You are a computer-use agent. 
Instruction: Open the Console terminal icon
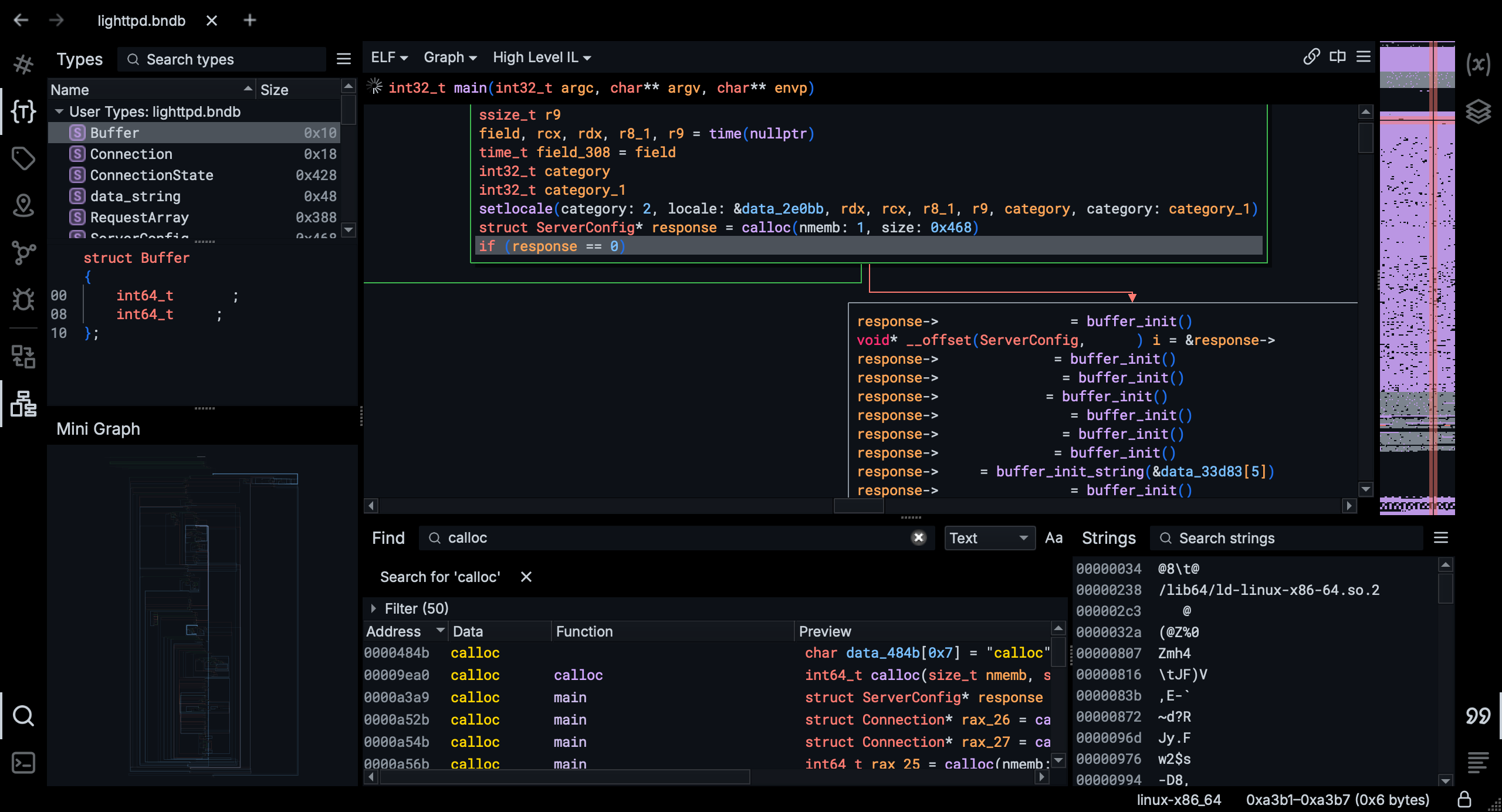point(23,763)
